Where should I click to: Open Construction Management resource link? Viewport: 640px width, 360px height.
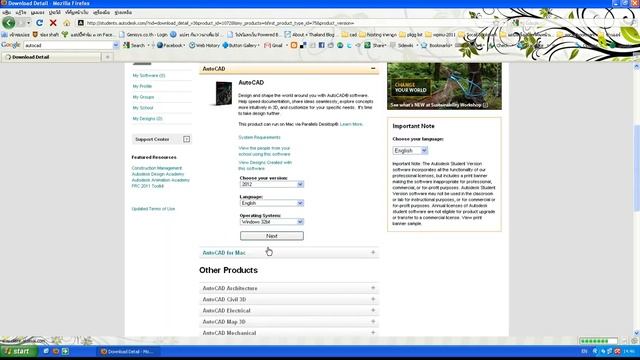click(157, 168)
